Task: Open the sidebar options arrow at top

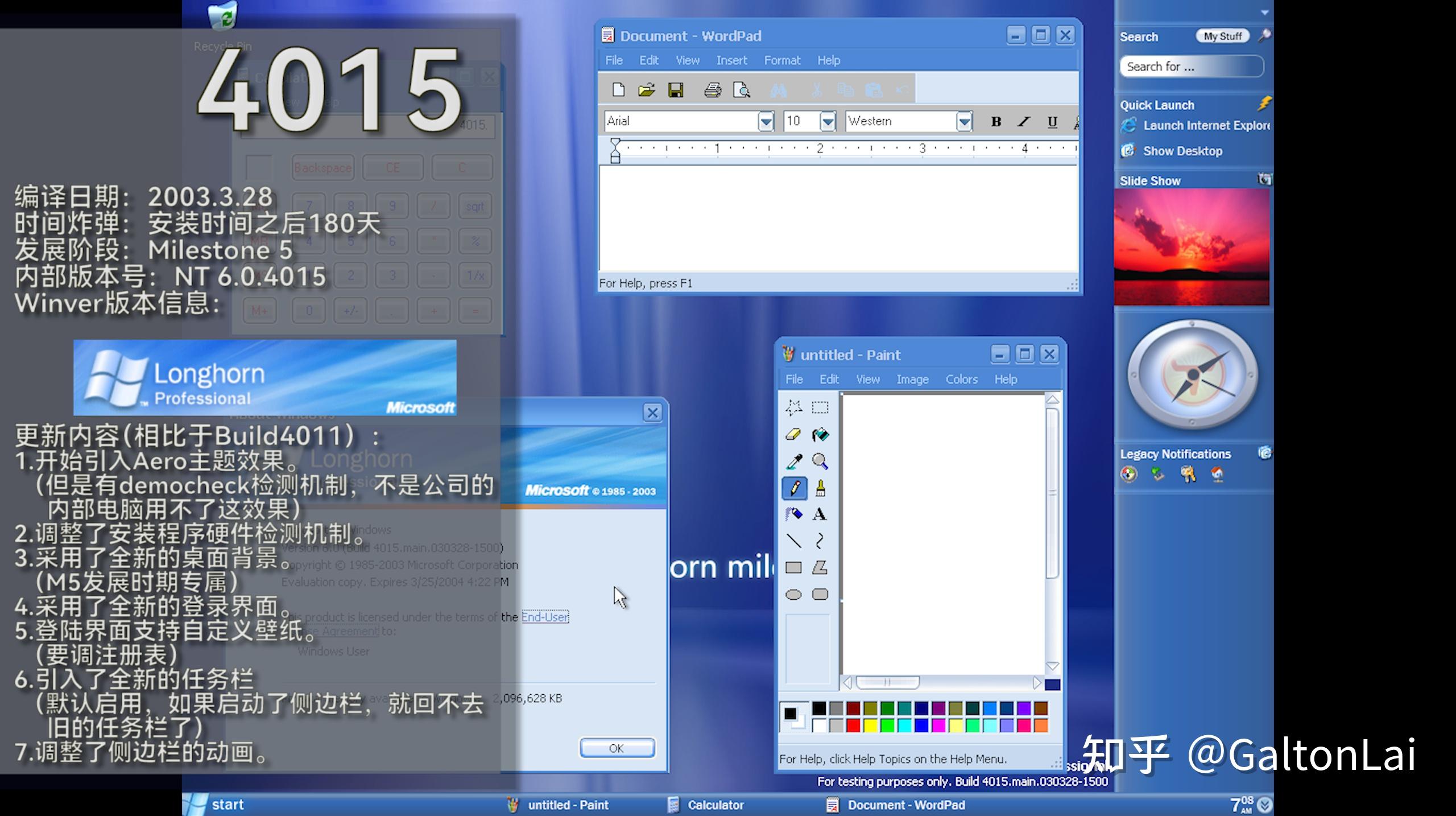Action: coord(1264,12)
